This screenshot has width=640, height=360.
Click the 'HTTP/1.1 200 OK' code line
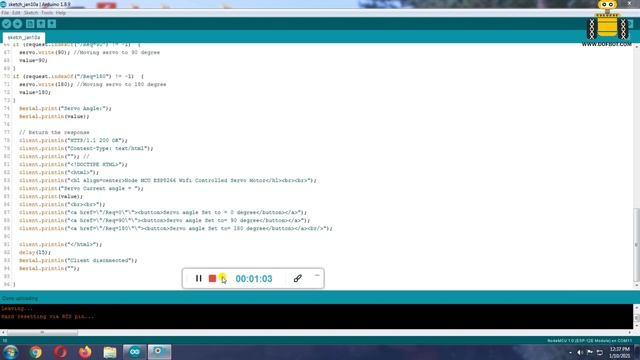point(73,140)
